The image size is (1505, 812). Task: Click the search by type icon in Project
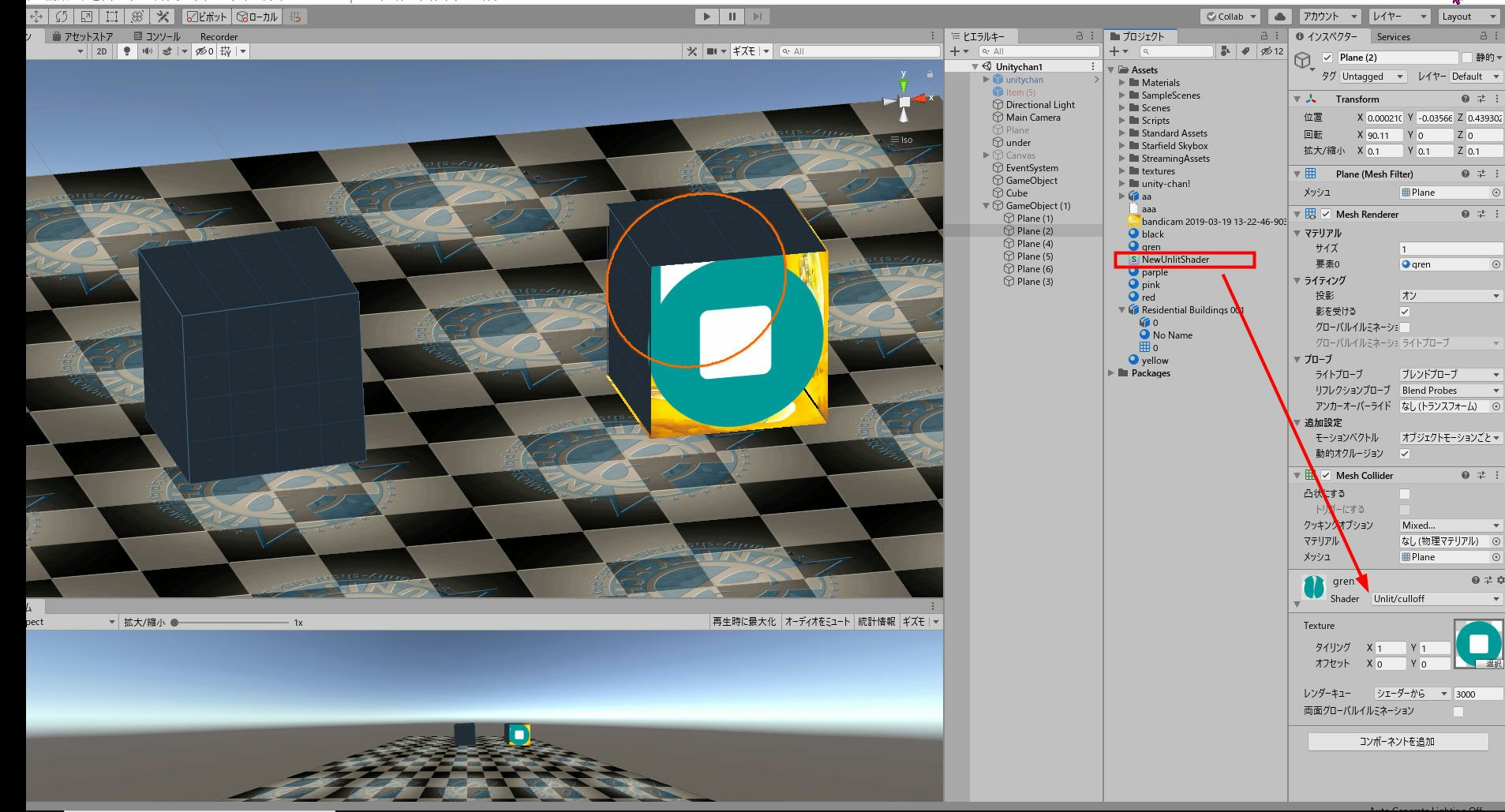tap(1225, 51)
